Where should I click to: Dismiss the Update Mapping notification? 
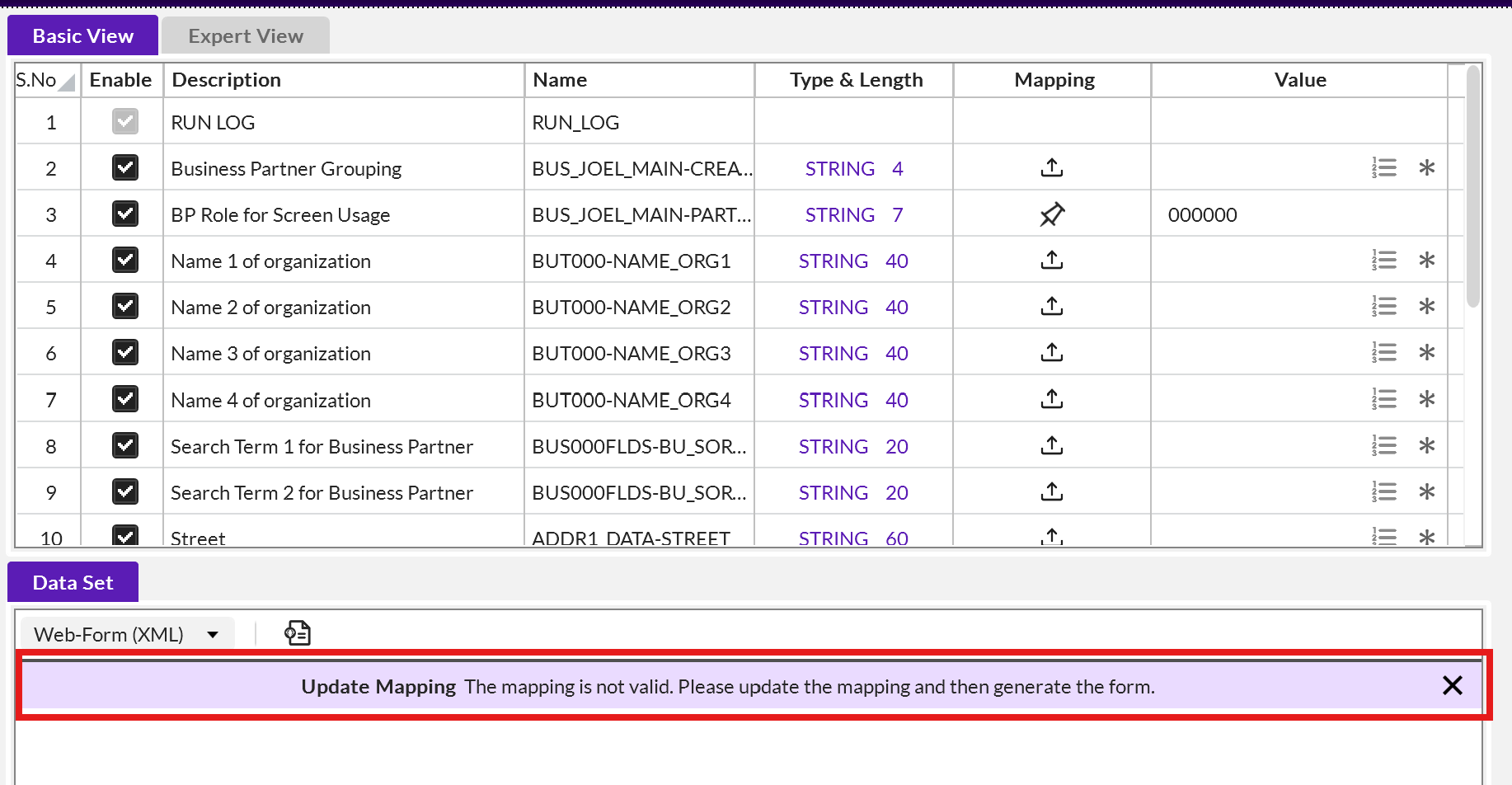[1453, 685]
